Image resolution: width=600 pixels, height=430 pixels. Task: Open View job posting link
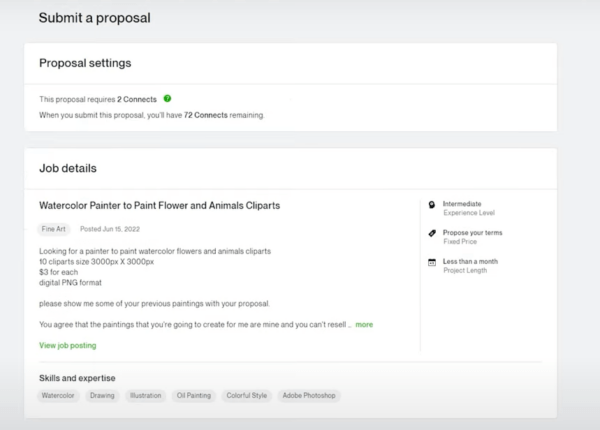tap(68, 345)
